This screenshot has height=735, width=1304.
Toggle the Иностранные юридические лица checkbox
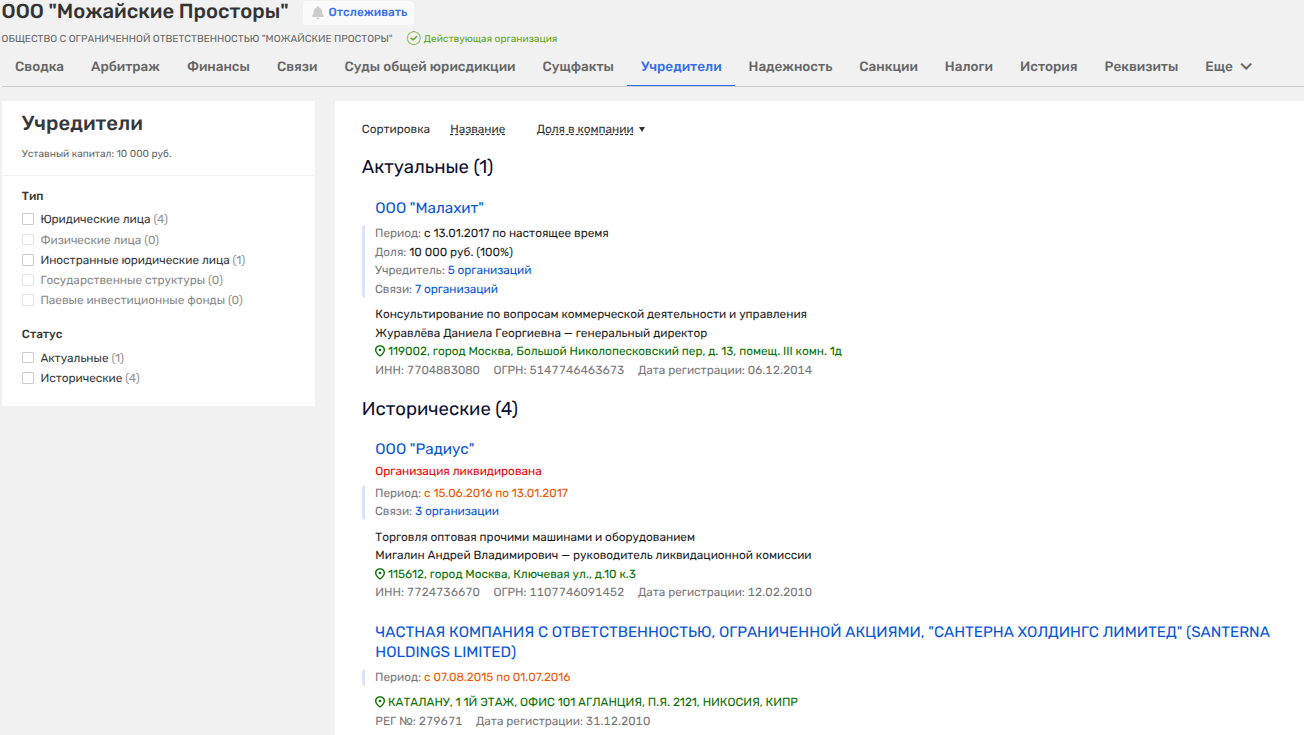28,260
